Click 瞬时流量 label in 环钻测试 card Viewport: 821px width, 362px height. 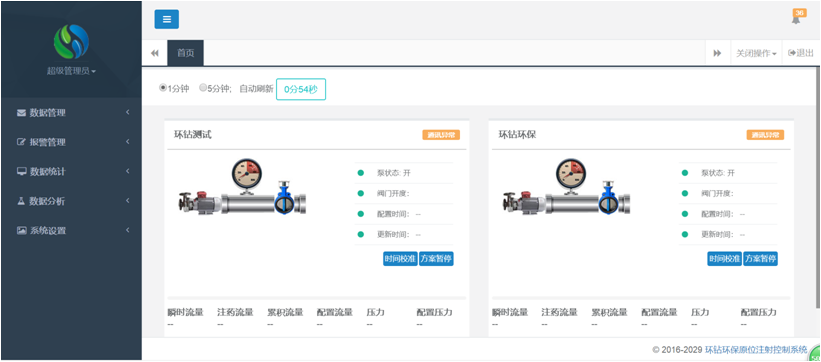[x=185, y=312]
